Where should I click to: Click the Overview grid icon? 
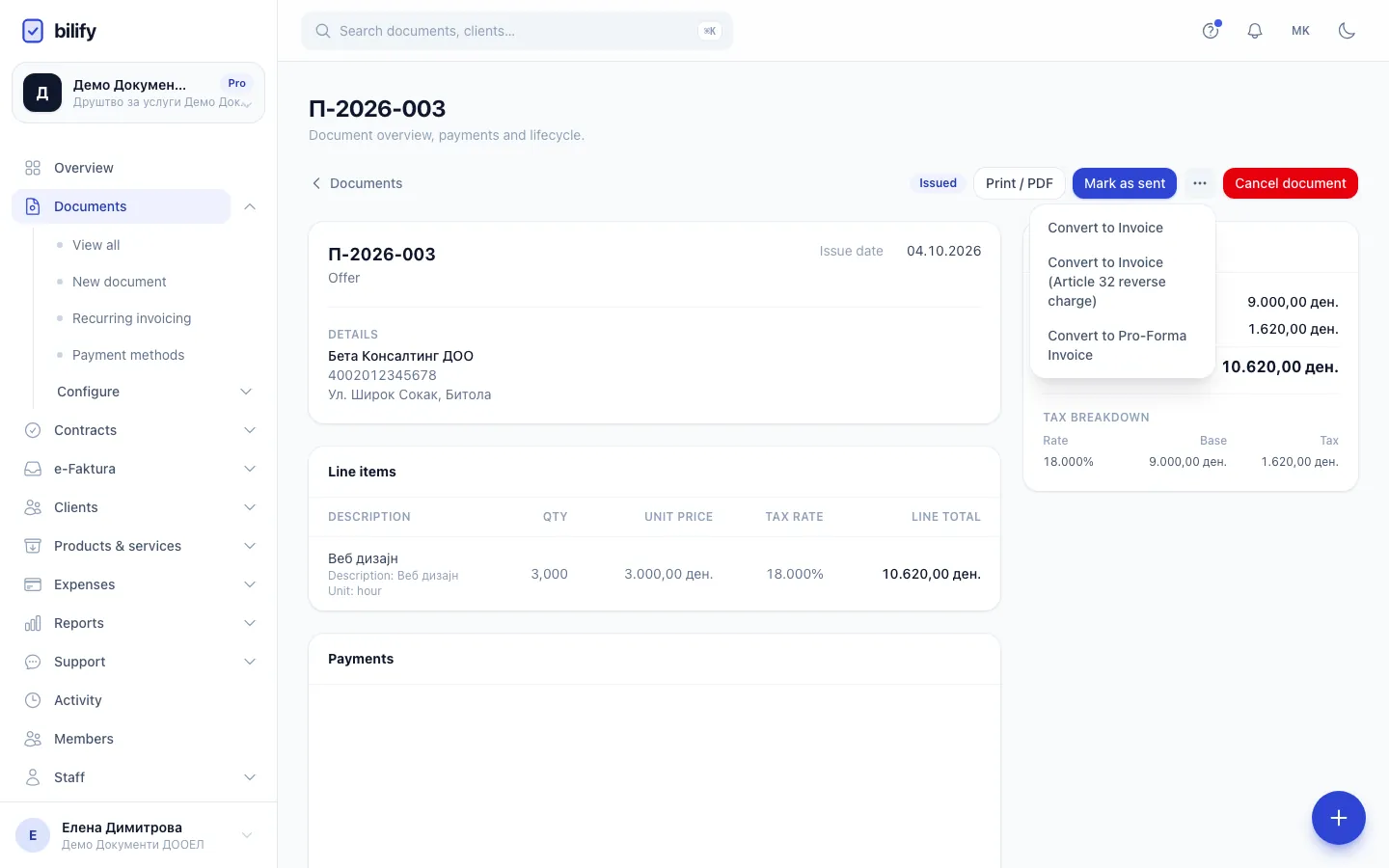(33, 168)
